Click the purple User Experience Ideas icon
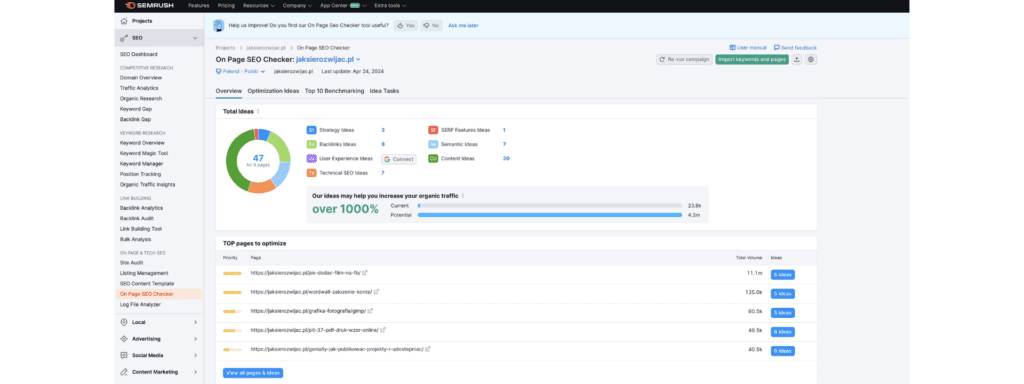 coord(311,159)
